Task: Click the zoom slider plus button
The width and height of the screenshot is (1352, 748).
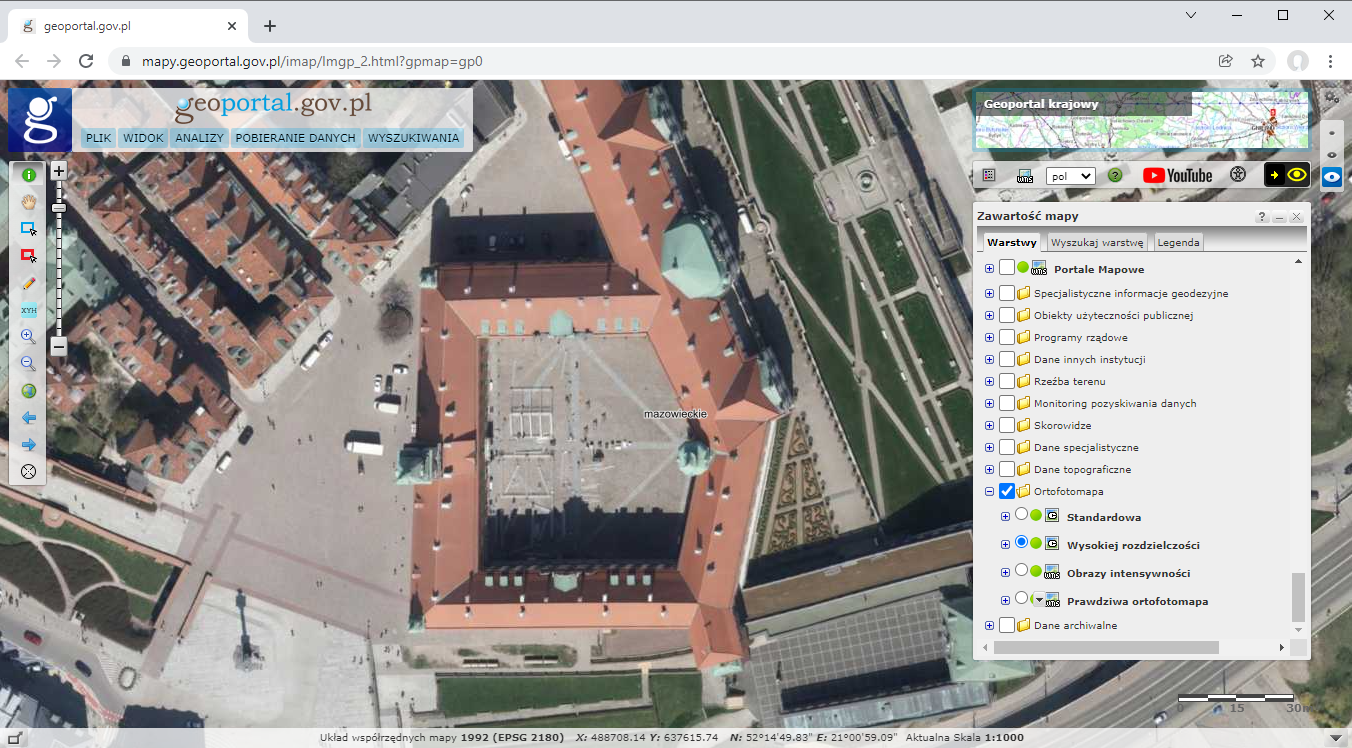Action: (59, 171)
